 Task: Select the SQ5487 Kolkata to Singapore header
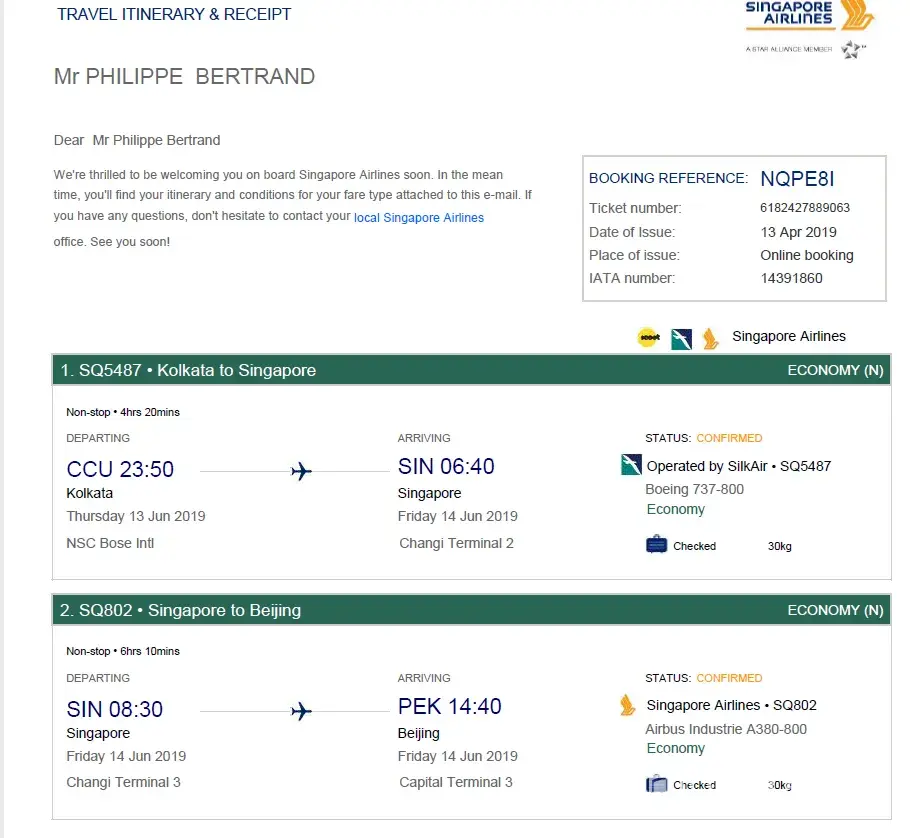pos(188,370)
